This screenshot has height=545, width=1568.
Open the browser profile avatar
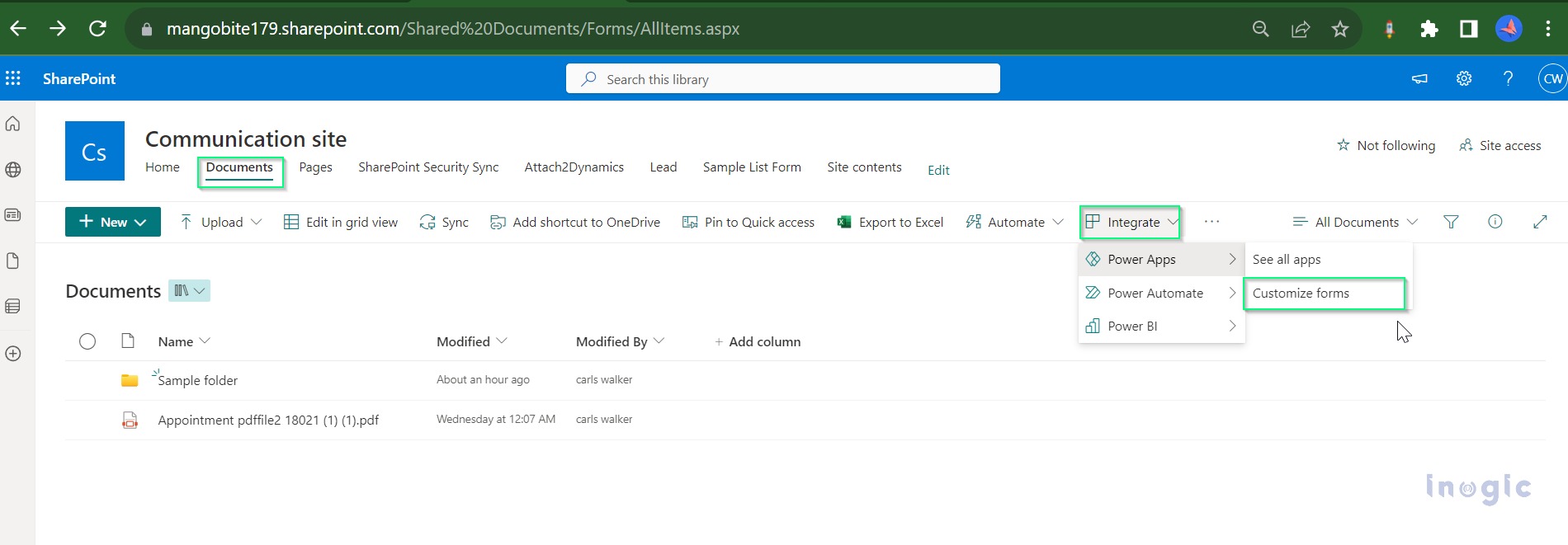[x=1509, y=29]
